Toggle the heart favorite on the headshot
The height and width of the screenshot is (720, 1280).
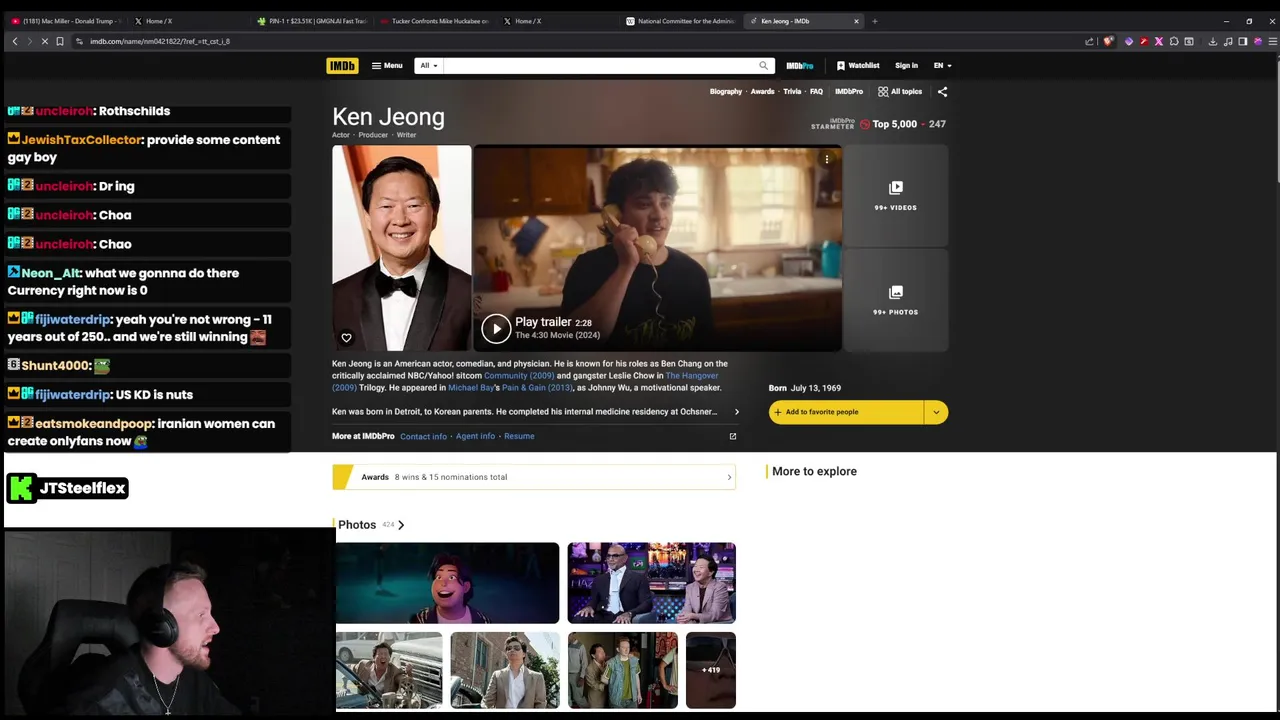346,338
